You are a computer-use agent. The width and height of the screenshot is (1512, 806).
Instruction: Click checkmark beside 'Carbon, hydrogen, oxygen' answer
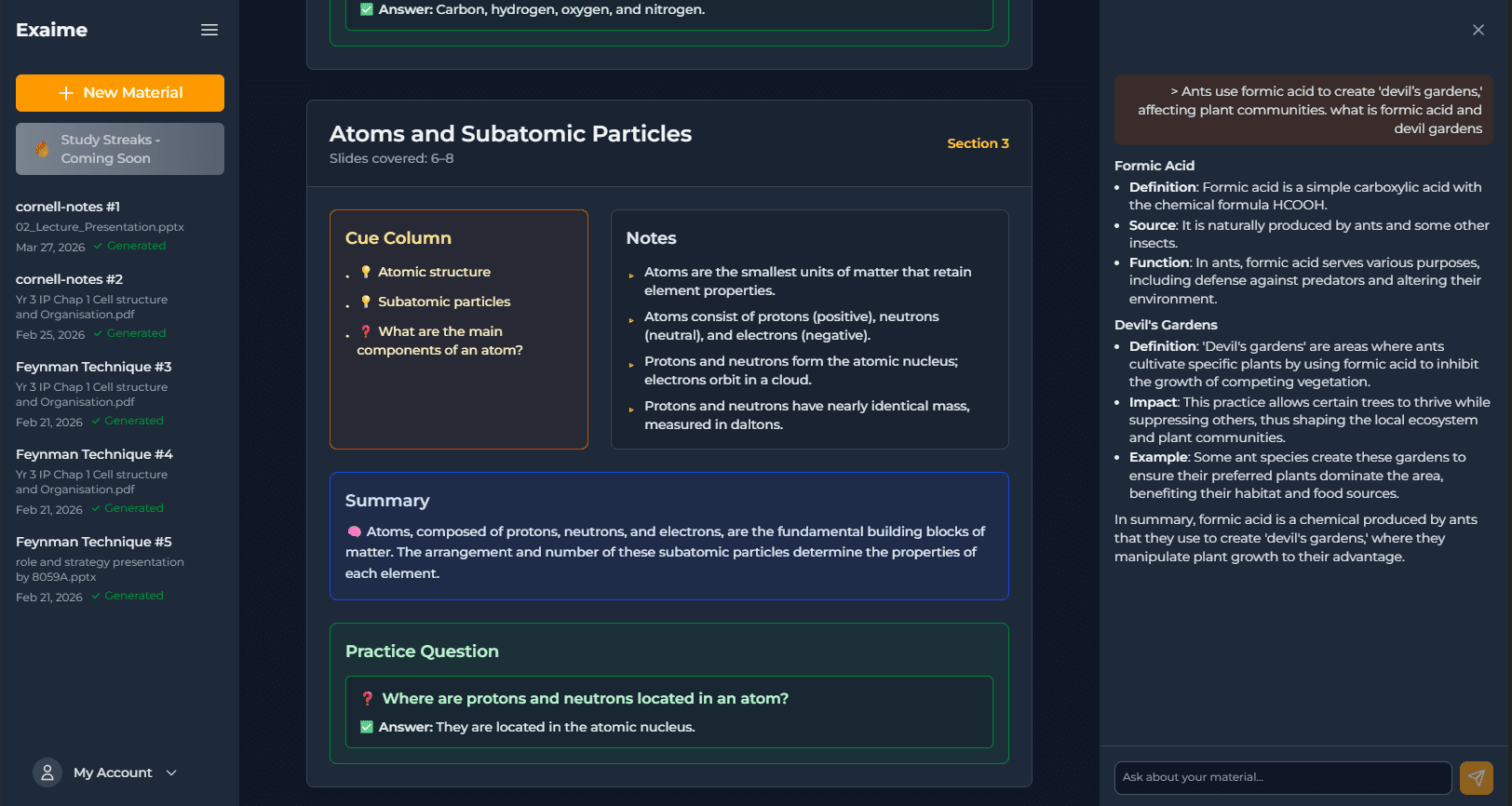pyautogui.click(x=367, y=9)
